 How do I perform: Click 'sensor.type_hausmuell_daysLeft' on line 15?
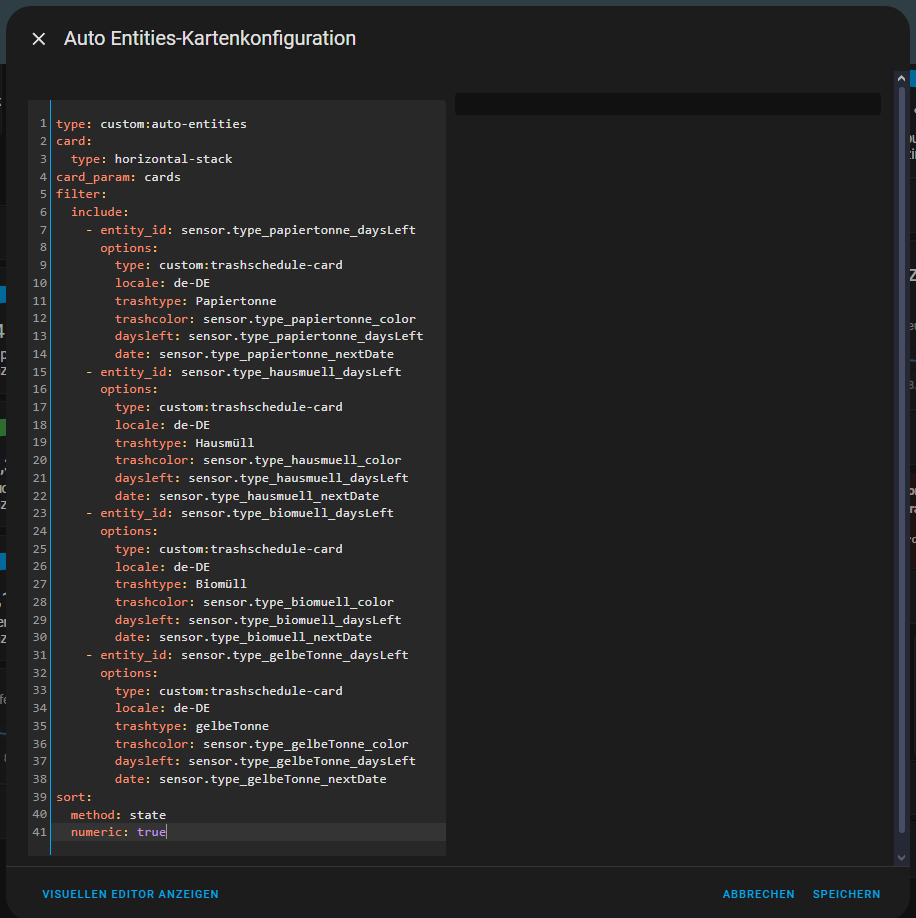point(291,372)
